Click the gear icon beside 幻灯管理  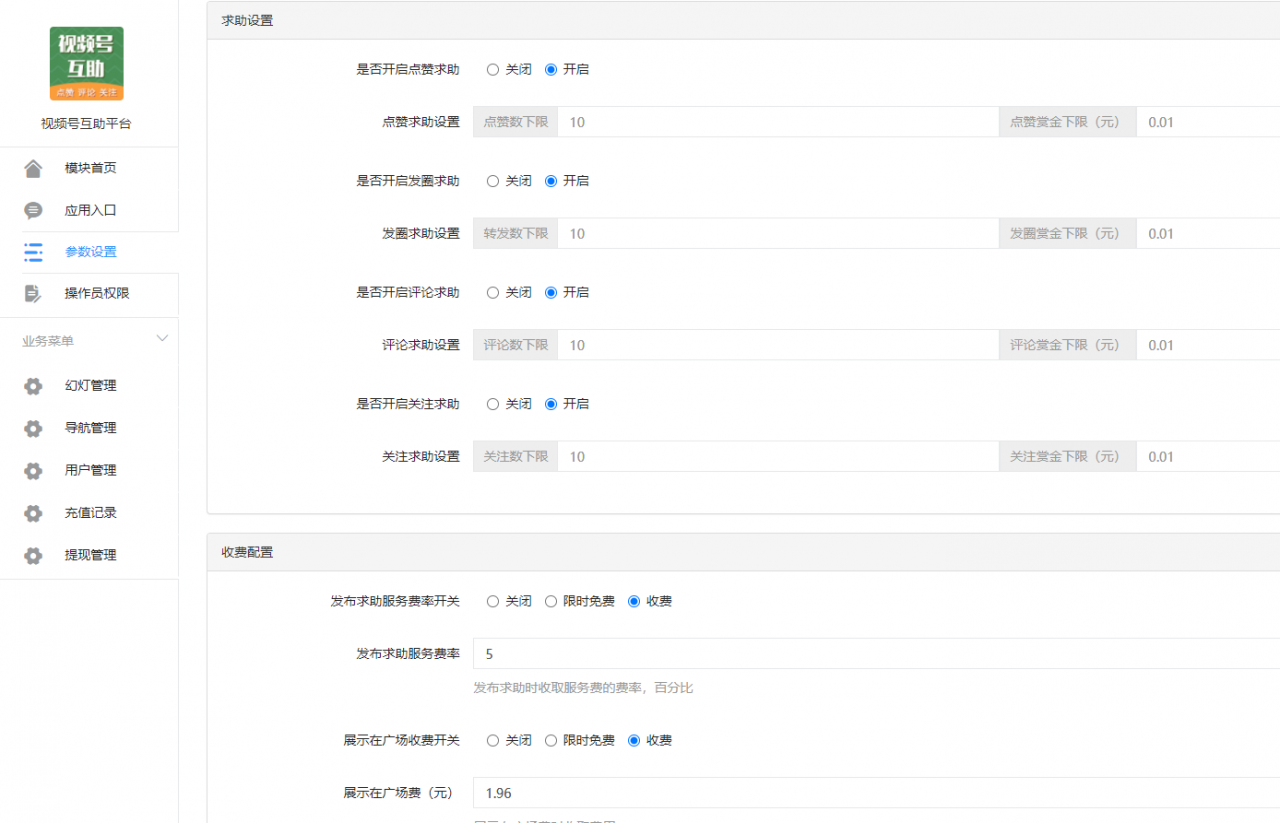[33, 386]
